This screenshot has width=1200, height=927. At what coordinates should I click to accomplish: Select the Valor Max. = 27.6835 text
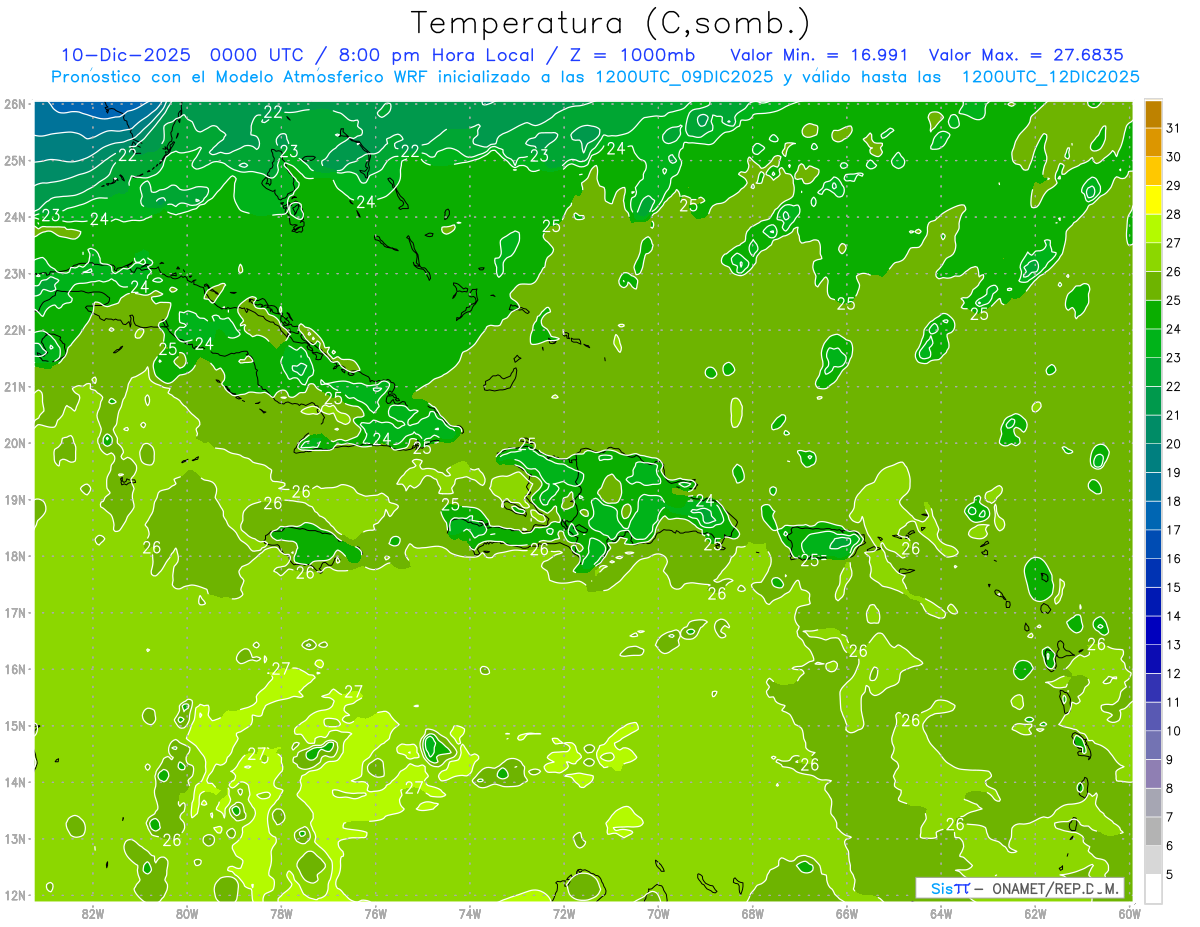(1035, 55)
